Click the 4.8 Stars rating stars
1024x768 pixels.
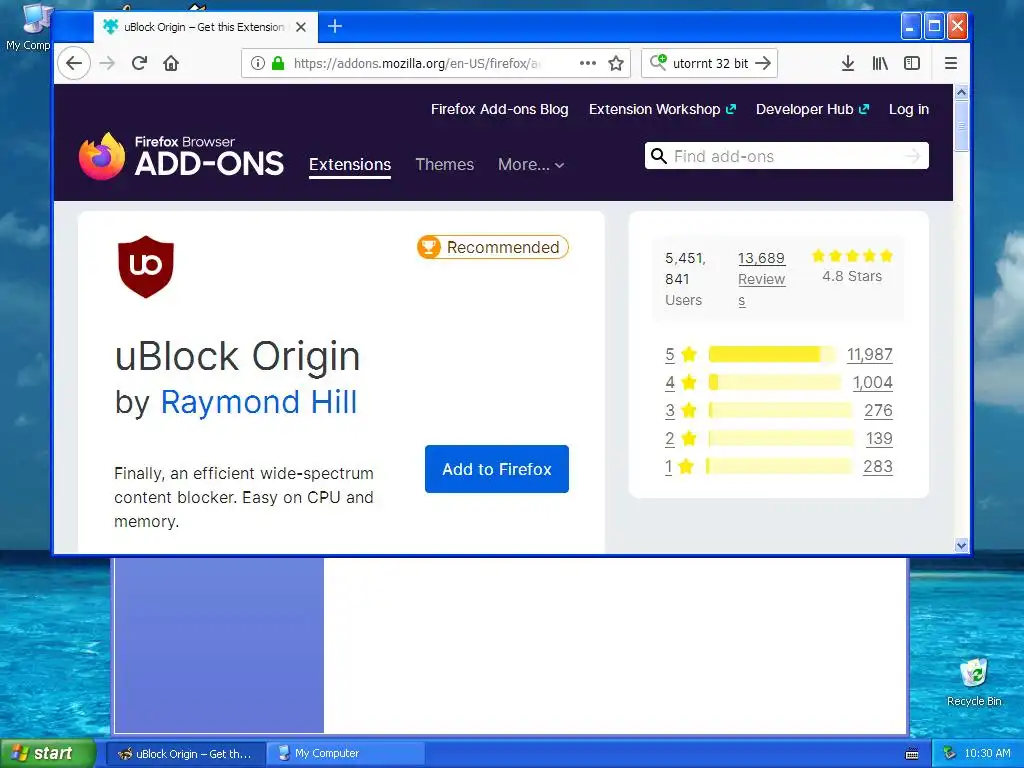852,255
